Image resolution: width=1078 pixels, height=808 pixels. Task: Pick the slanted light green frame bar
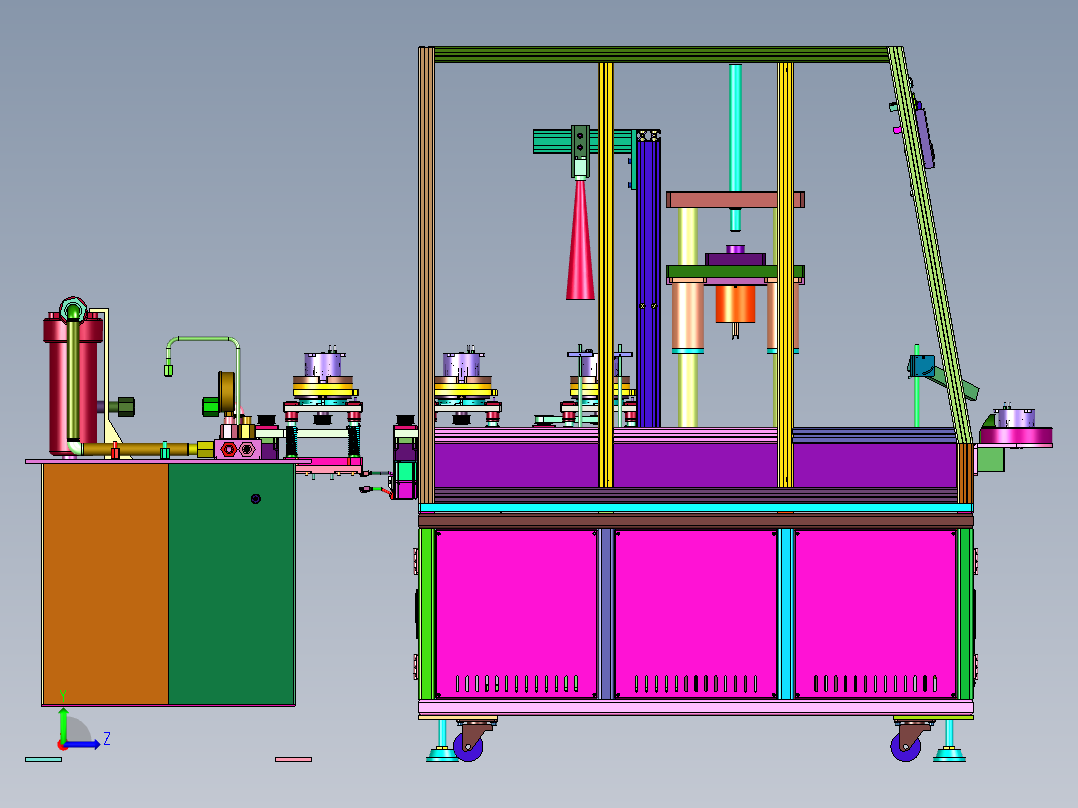point(932,244)
